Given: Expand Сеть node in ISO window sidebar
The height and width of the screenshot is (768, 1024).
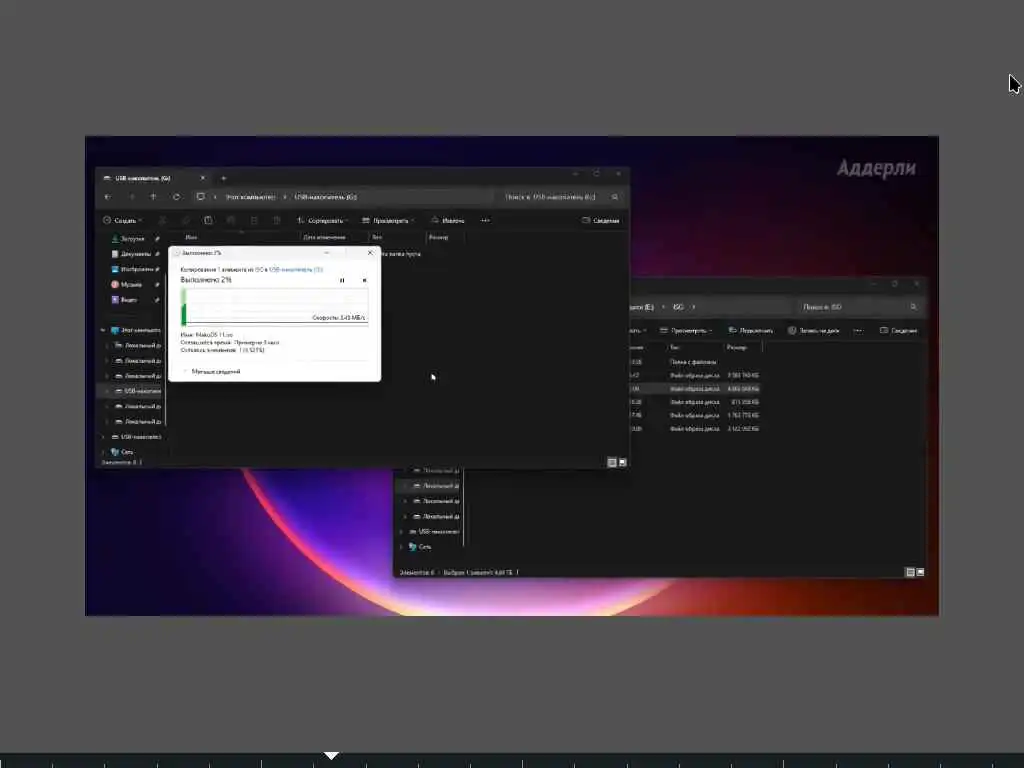Looking at the screenshot, I should (x=401, y=547).
